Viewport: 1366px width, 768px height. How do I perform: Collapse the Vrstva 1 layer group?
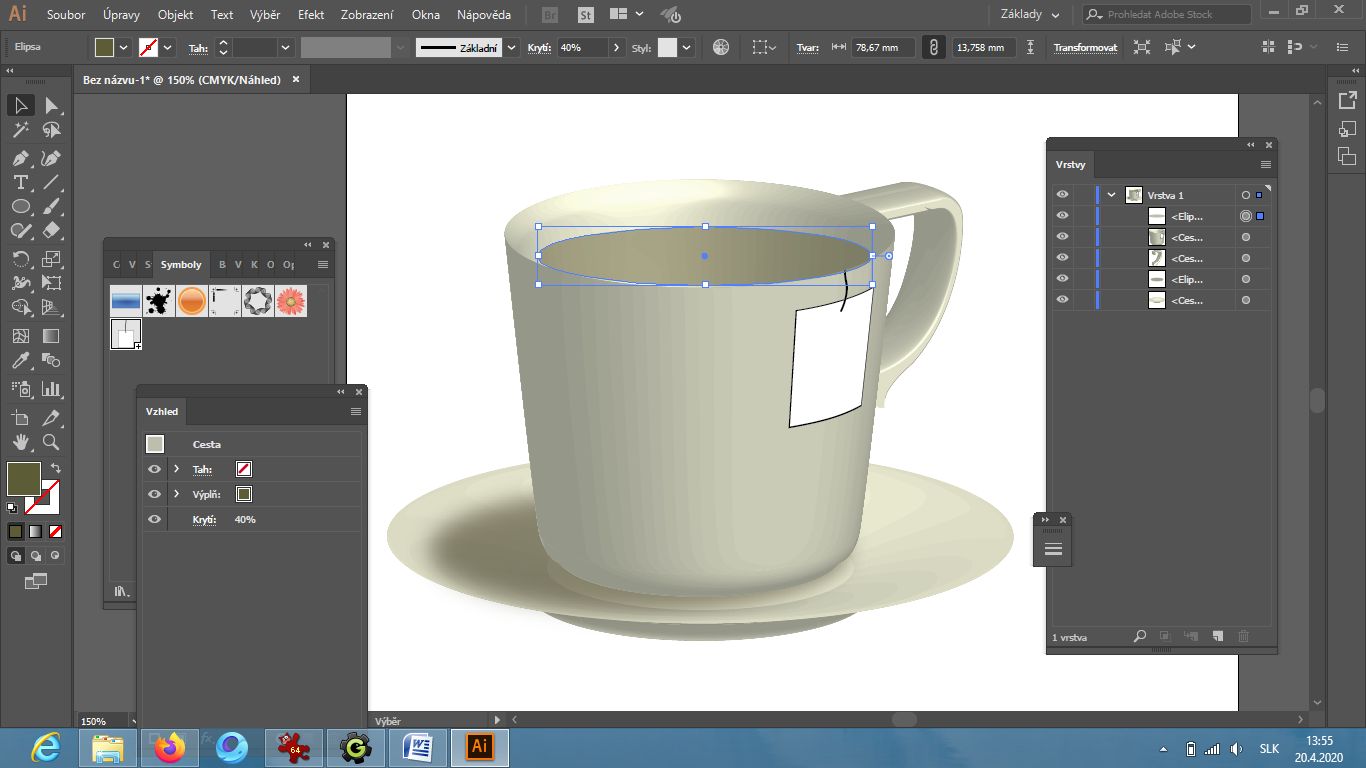point(1111,195)
